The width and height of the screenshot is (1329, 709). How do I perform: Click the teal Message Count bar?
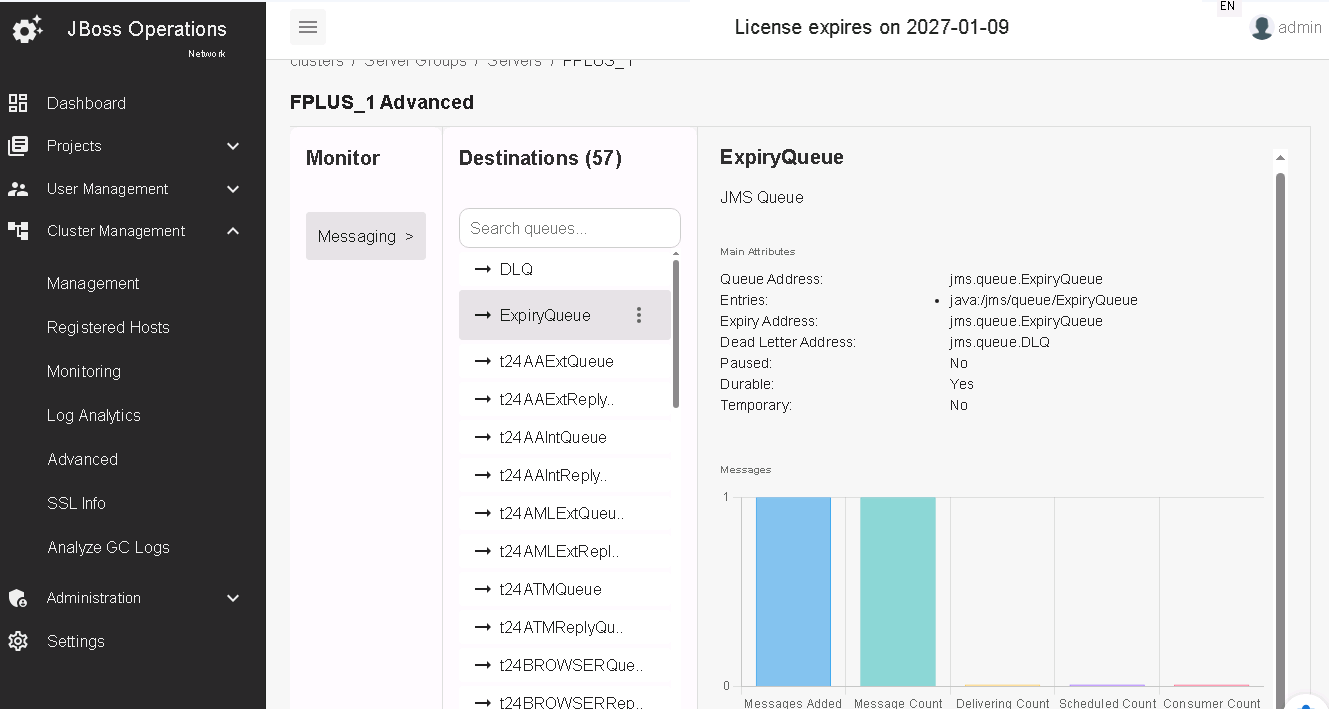898,591
